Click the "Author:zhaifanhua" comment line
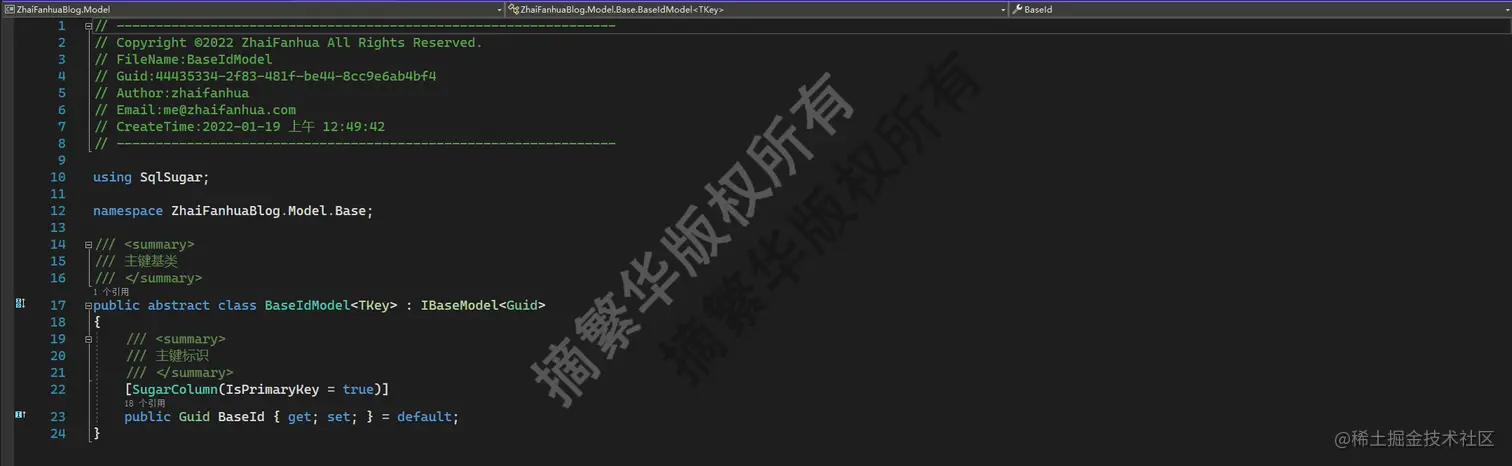The height and width of the screenshot is (466, 1512). (x=171, y=93)
